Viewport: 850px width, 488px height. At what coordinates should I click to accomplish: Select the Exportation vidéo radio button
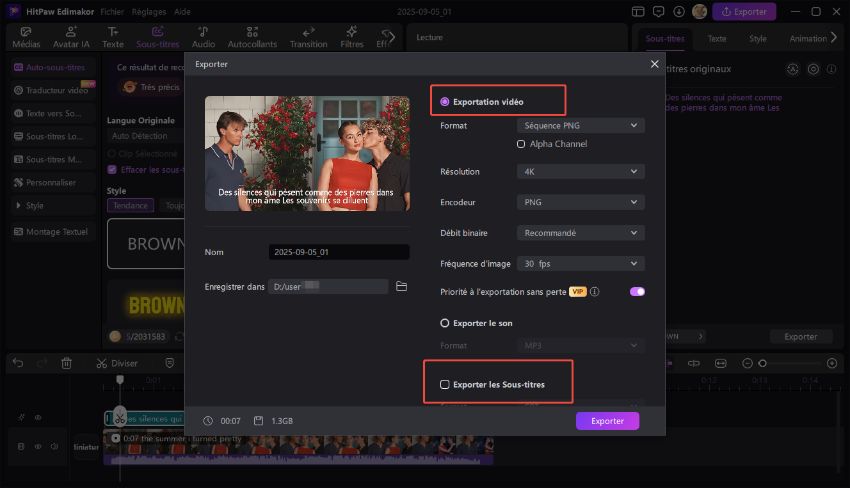[x=445, y=102]
